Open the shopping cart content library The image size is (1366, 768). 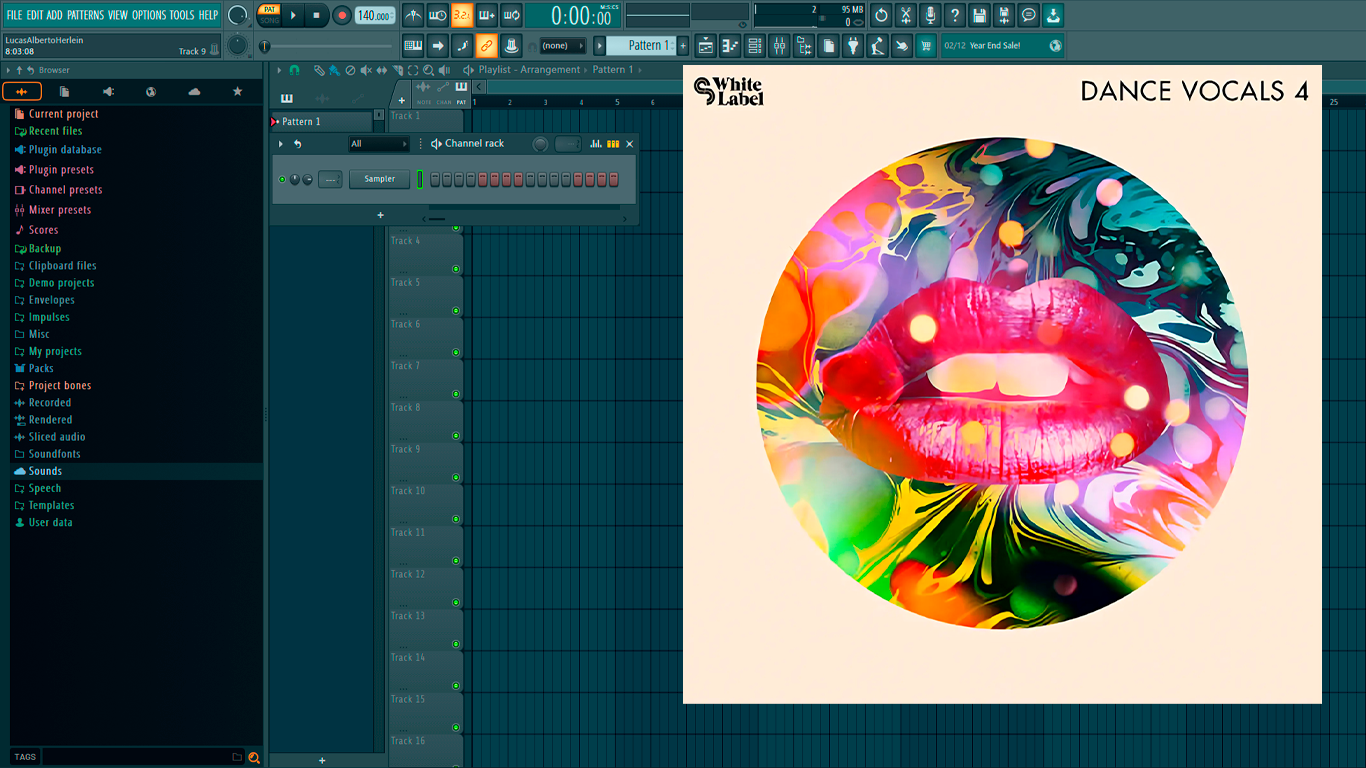pos(926,45)
